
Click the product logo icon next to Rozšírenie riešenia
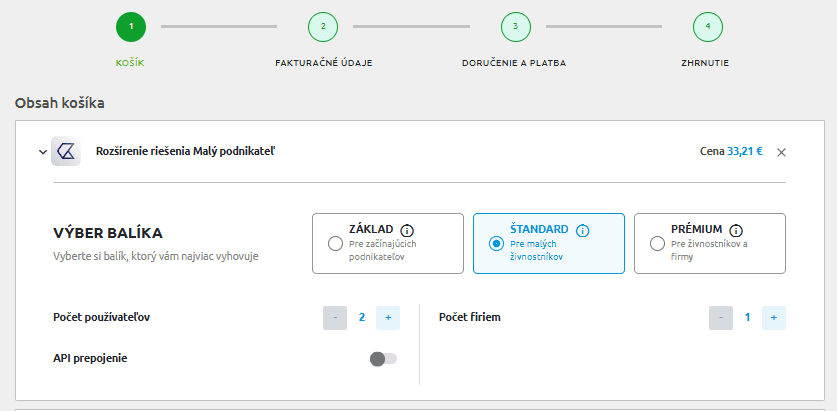tap(66, 152)
